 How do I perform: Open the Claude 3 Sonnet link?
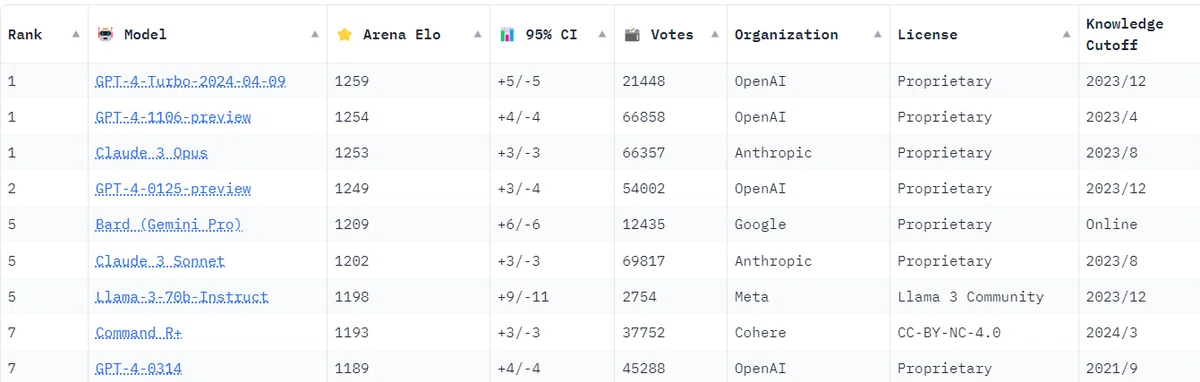(160, 261)
